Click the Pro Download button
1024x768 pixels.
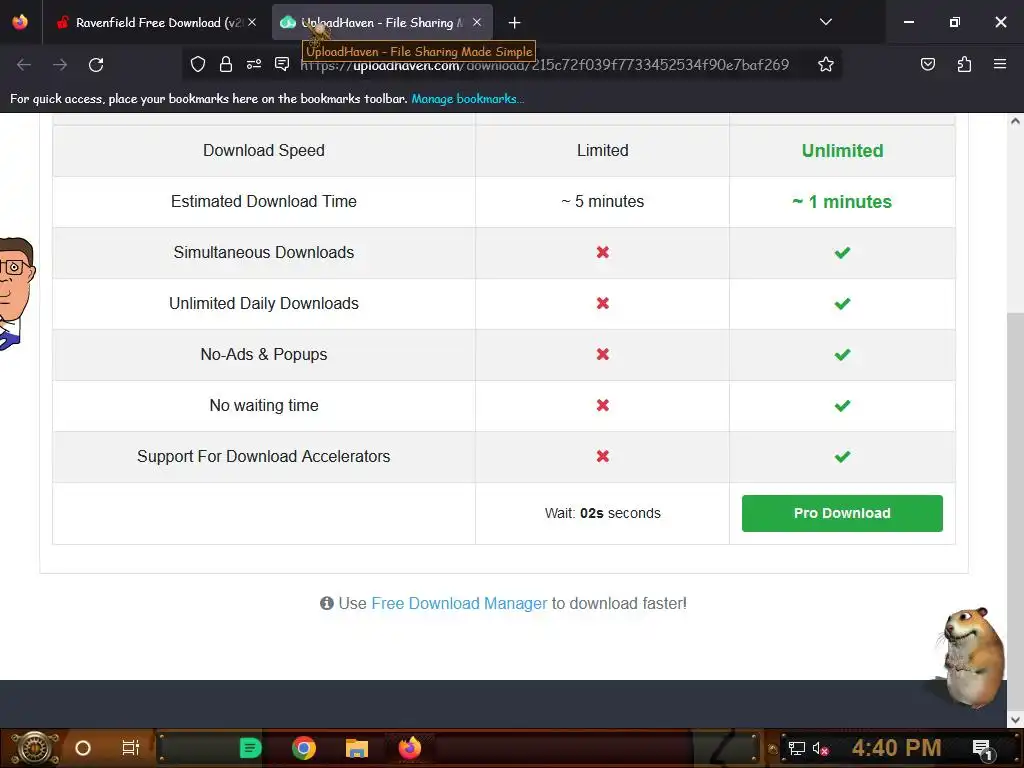[x=842, y=513]
